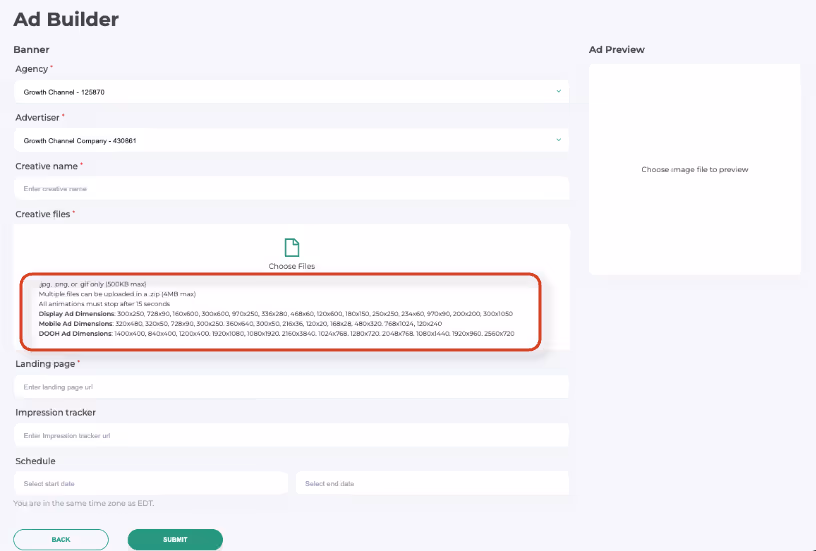Focus the Landing page URL field
Screen dimensions: 816x551
click(x=291, y=387)
